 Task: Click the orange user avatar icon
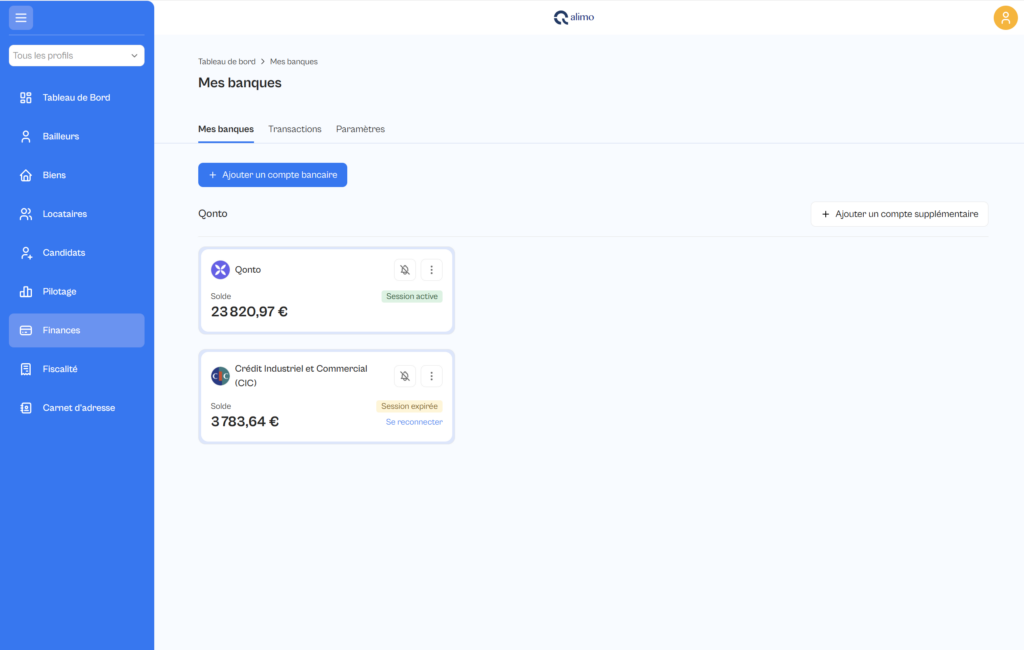pos(1005,18)
